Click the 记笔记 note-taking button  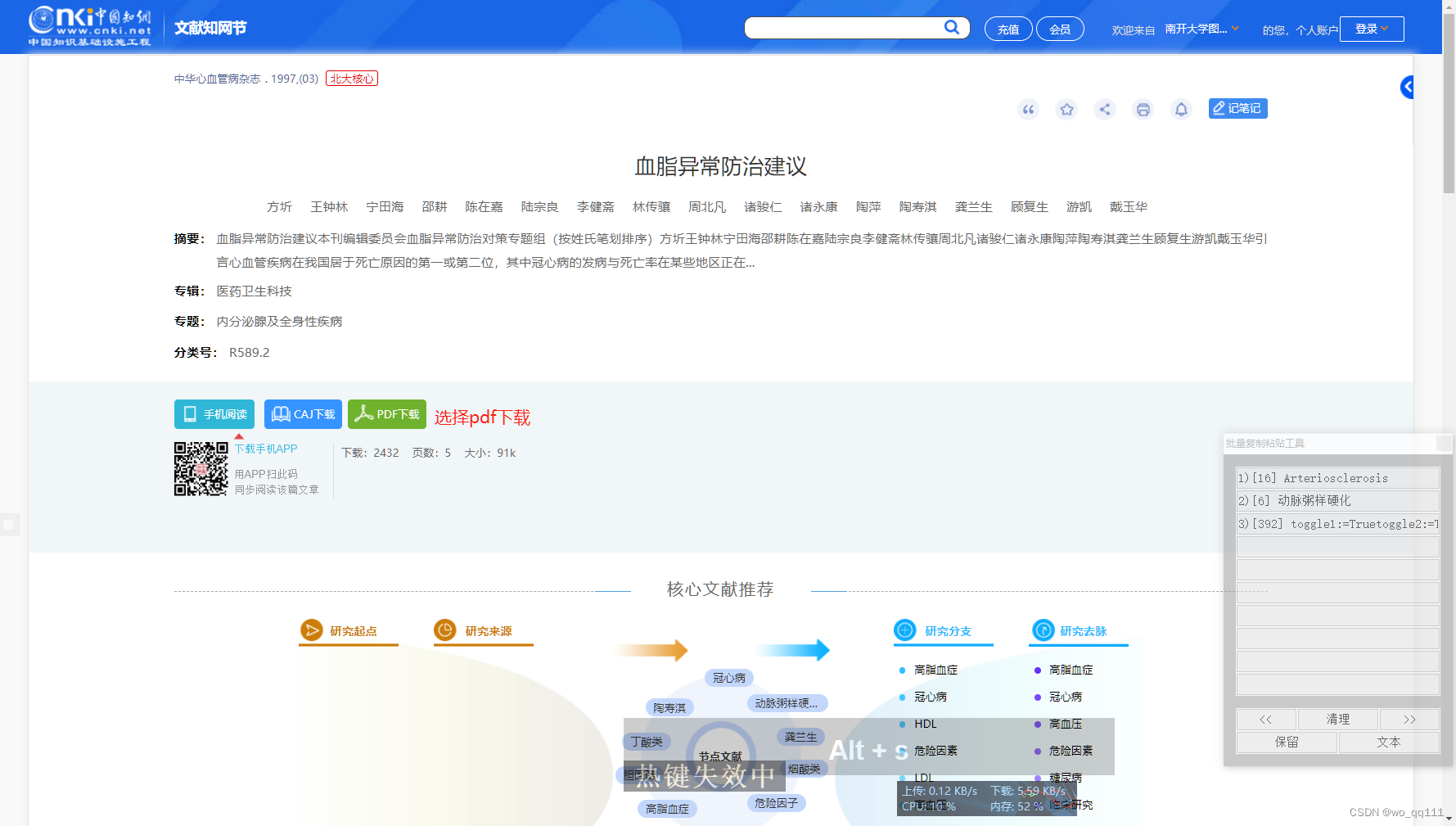coord(1237,108)
